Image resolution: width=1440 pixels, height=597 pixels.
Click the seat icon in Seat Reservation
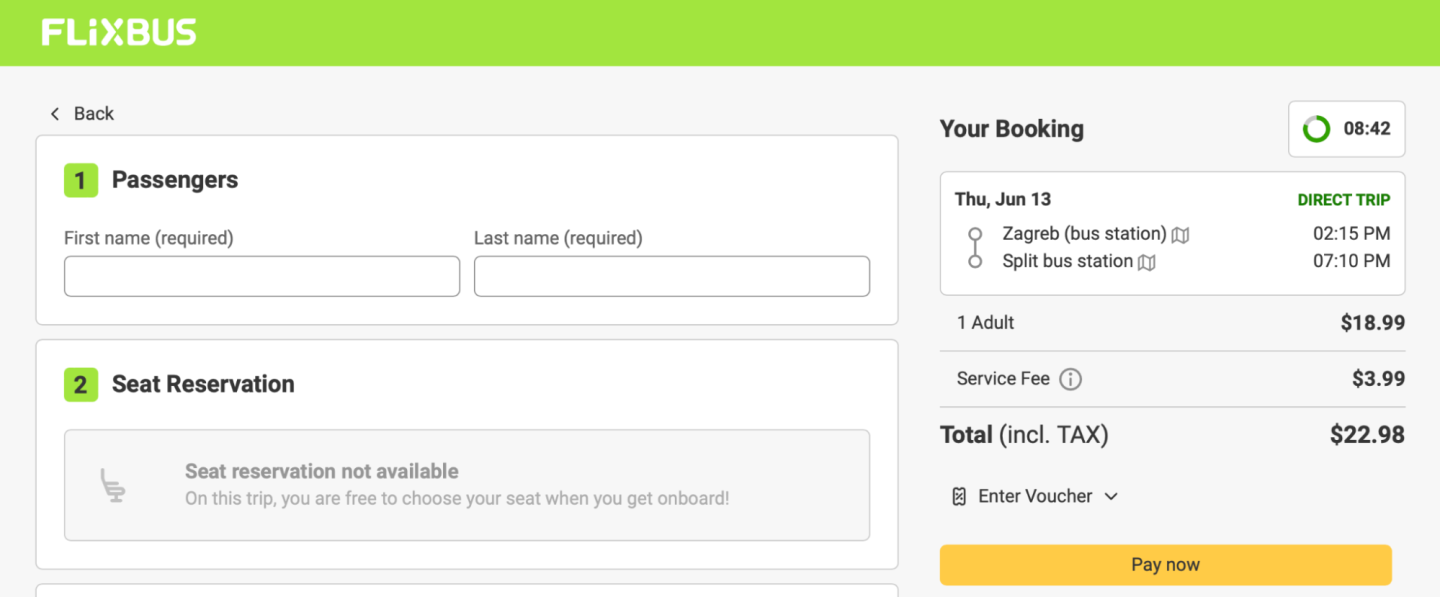(x=113, y=485)
